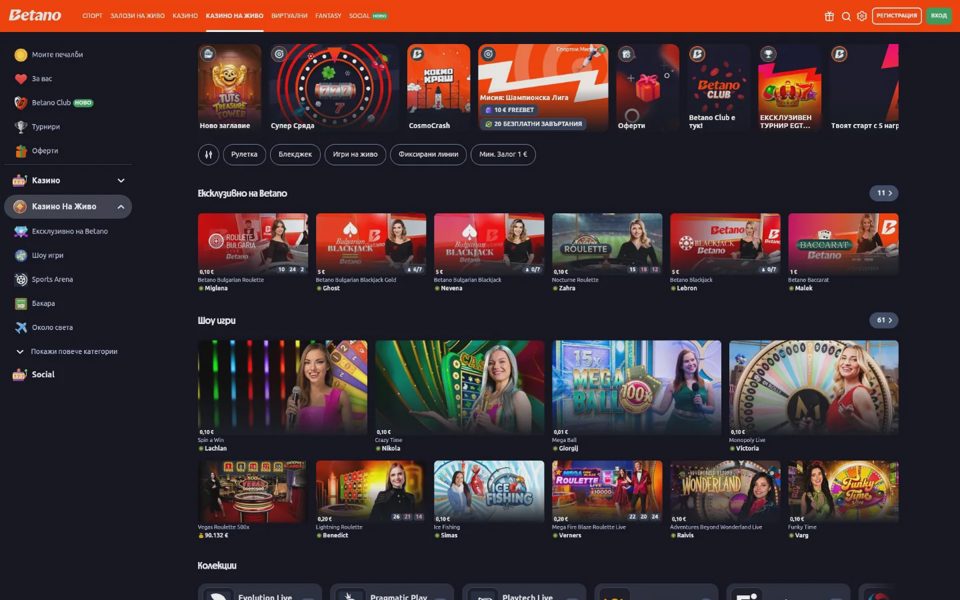This screenshot has width=960, height=600.
Task: Open the search magnifier icon
Action: pos(846,16)
